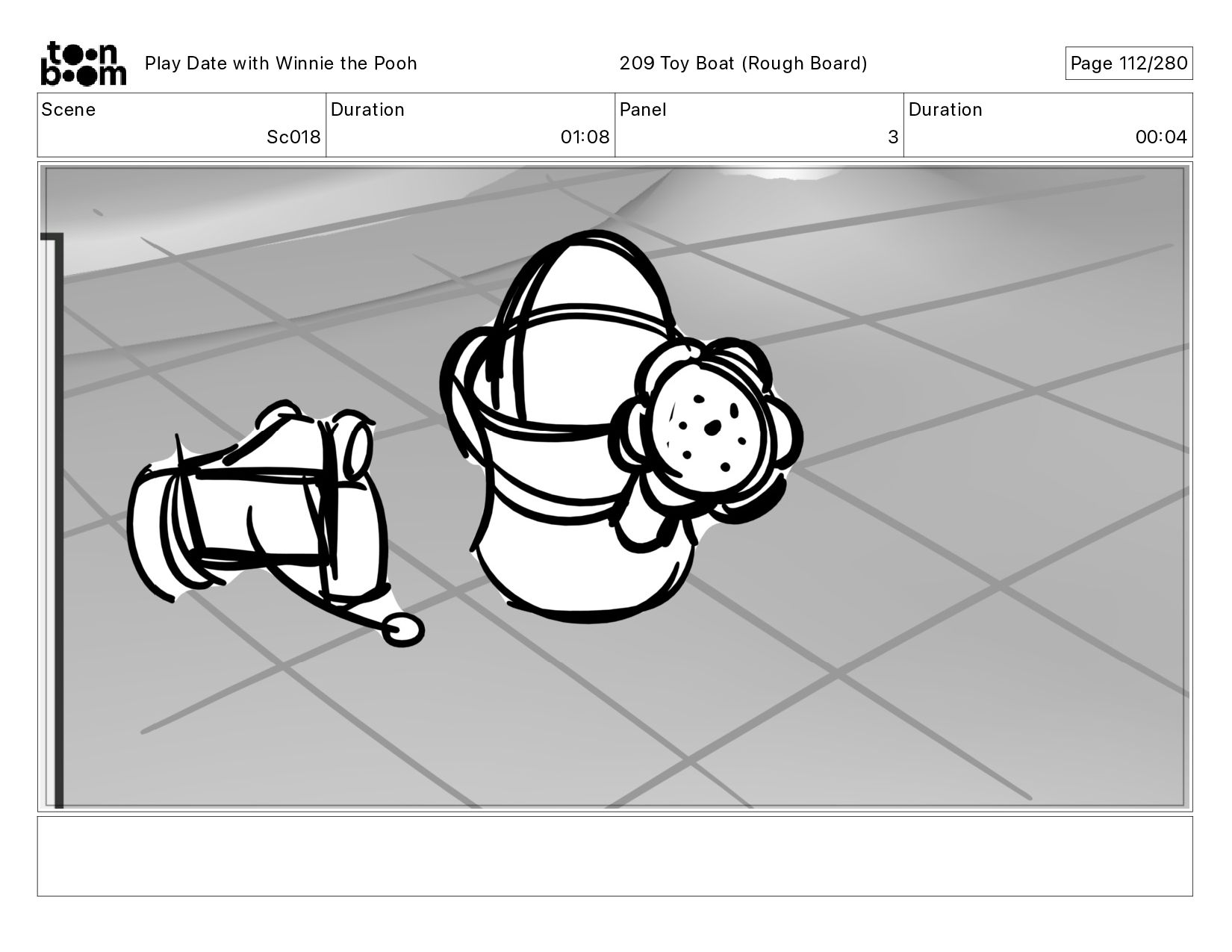1232x952 pixels.
Task: Select the "209 Toy Boat (Rough Board)" text
Action: (x=743, y=63)
